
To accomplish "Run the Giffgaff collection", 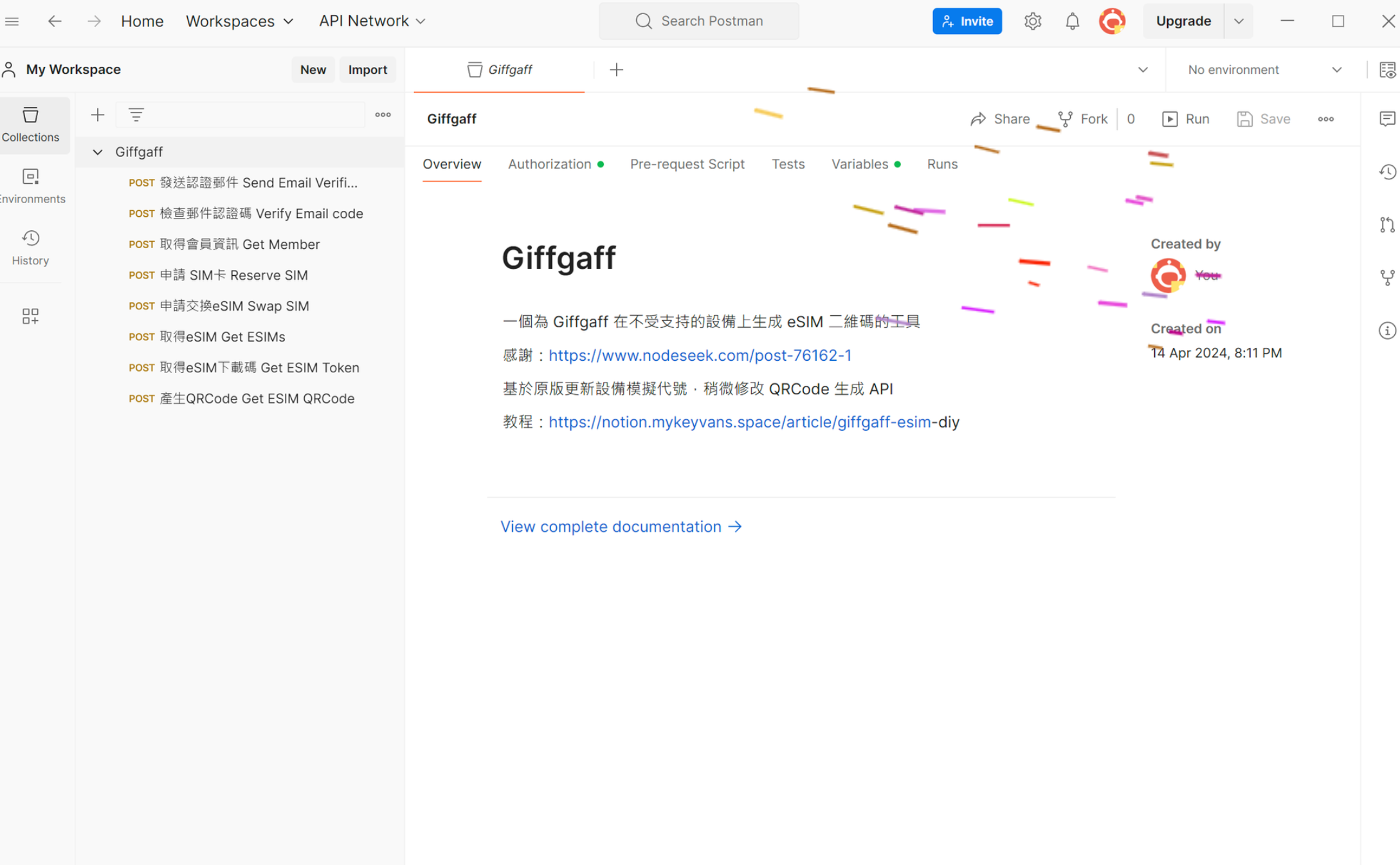I will point(1186,119).
